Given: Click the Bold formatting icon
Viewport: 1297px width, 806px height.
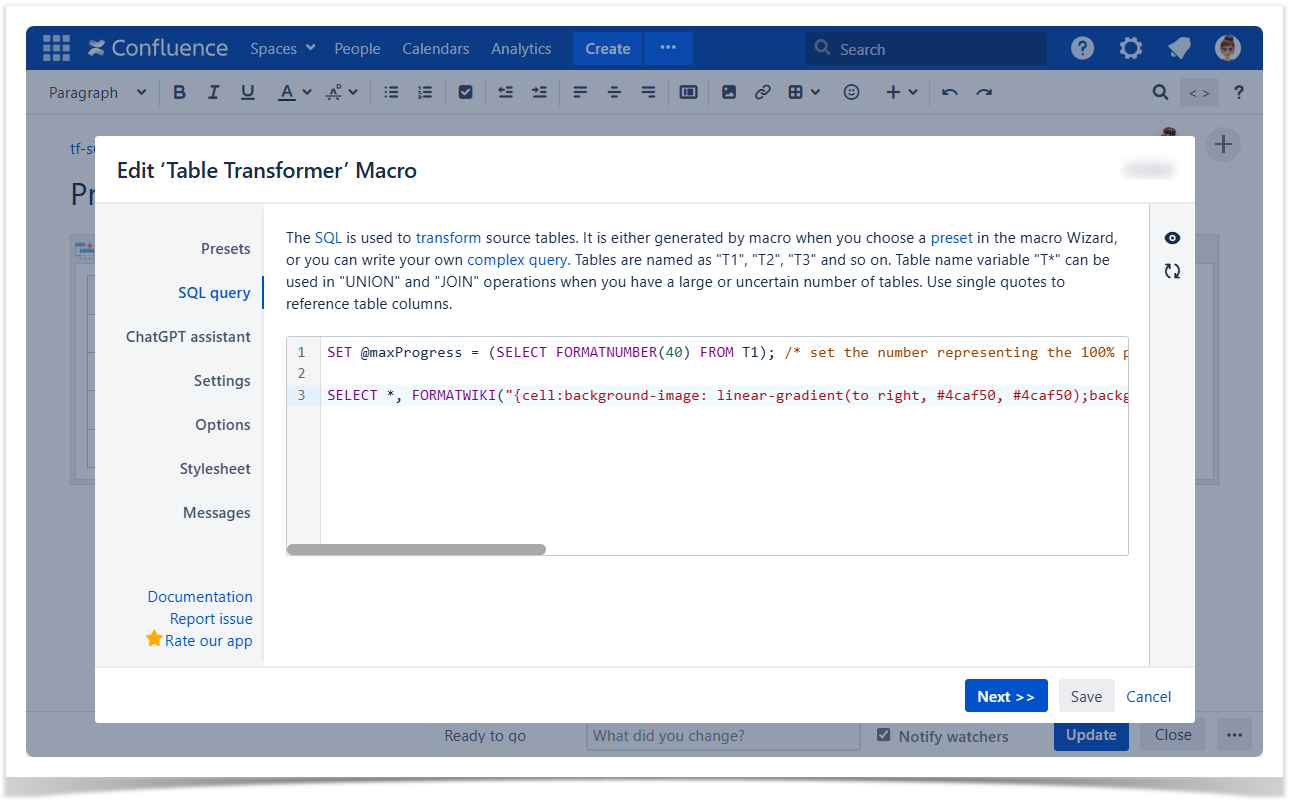Looking at the screenshot, I should click(x=180, y=92).
